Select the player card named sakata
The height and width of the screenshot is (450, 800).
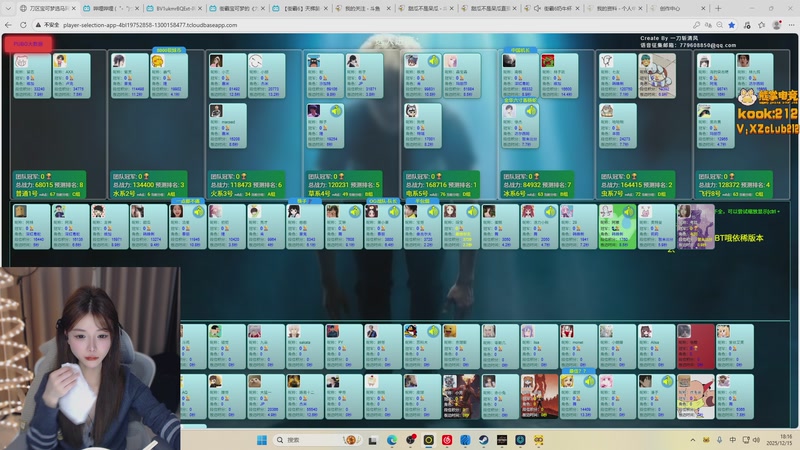click(305, 346)
